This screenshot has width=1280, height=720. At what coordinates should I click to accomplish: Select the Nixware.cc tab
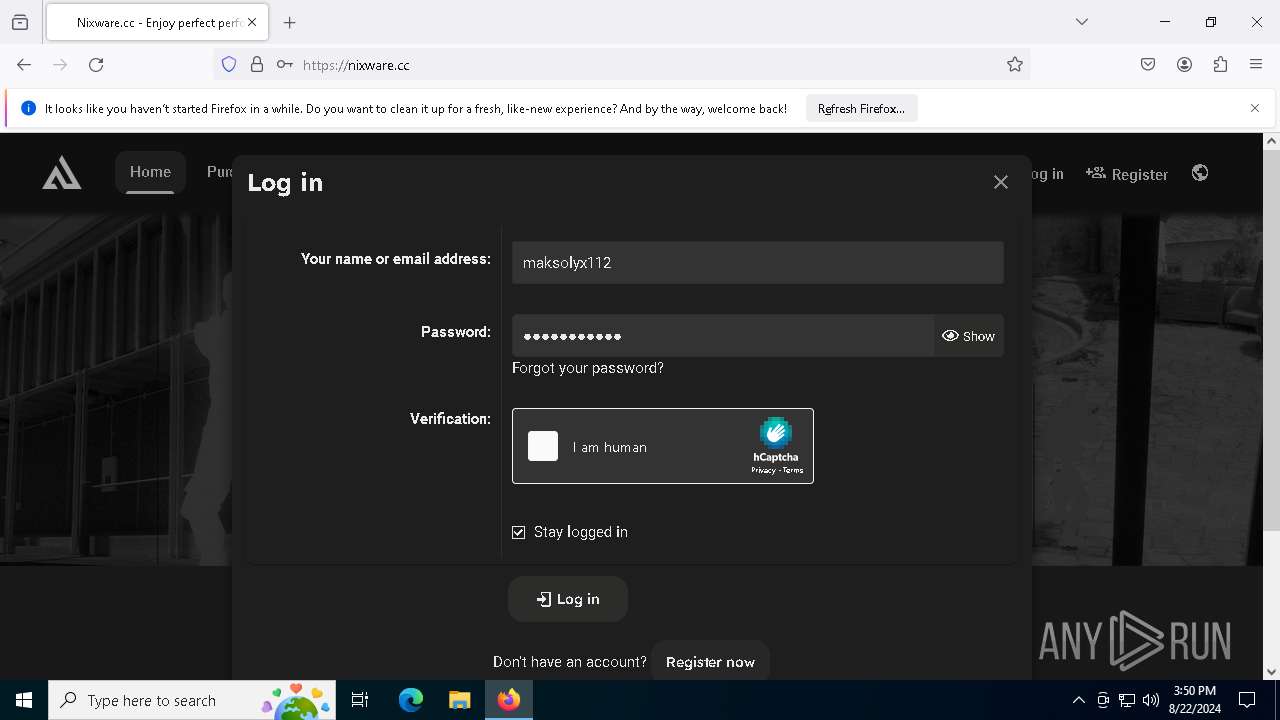156,22
